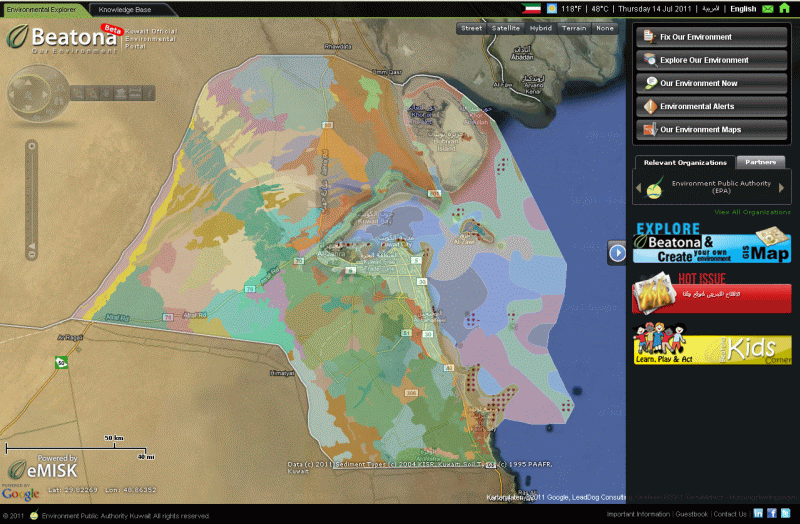
Task: Show previous organization with left arrow
Action: click(639, 186)
